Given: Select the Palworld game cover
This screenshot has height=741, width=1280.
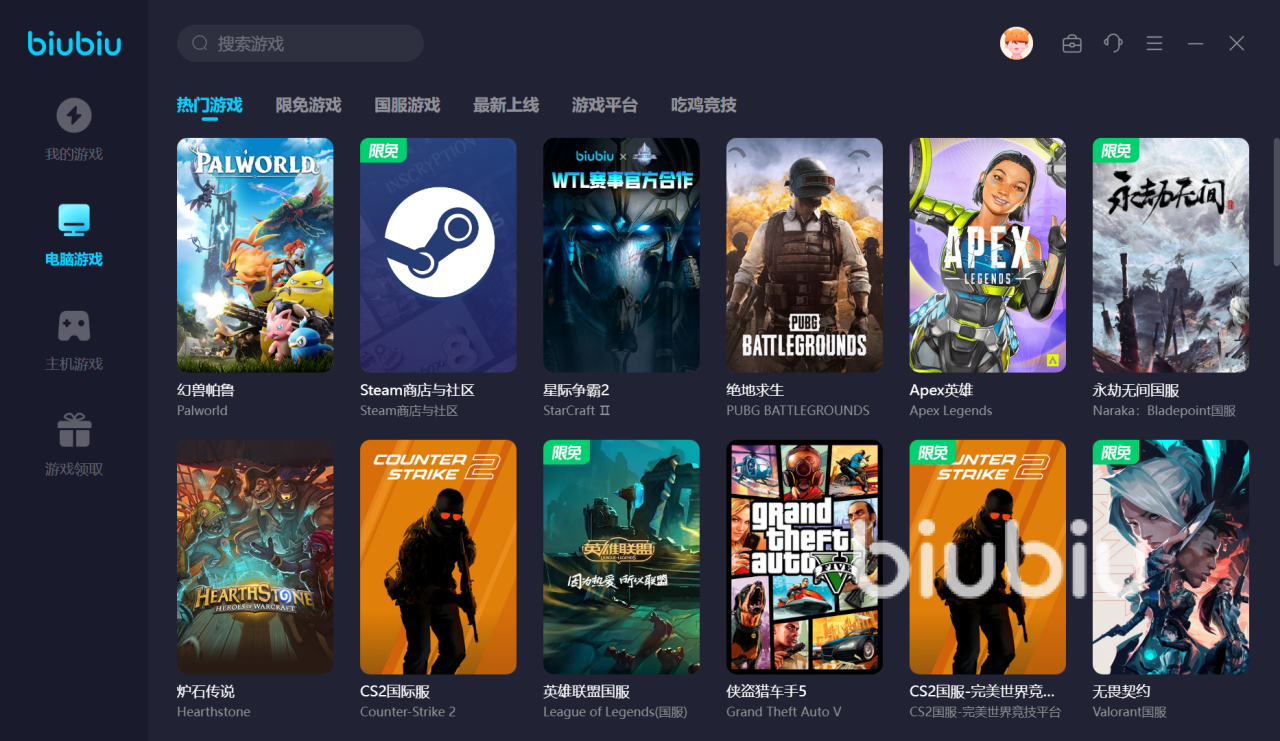Looking at the screenshot, I should click(x=255, y=255).
